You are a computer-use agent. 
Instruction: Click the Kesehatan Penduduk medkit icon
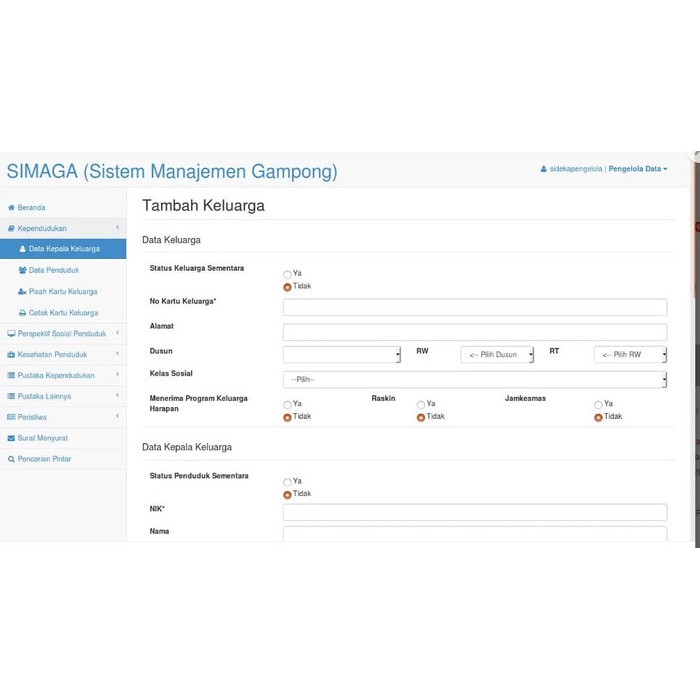tap(11, 355)
